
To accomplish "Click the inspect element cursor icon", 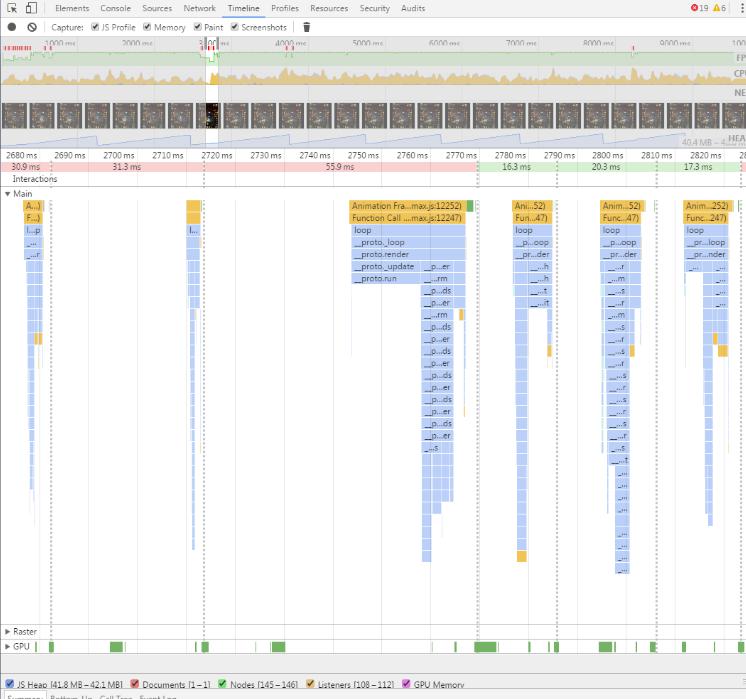I will (12, 8).
